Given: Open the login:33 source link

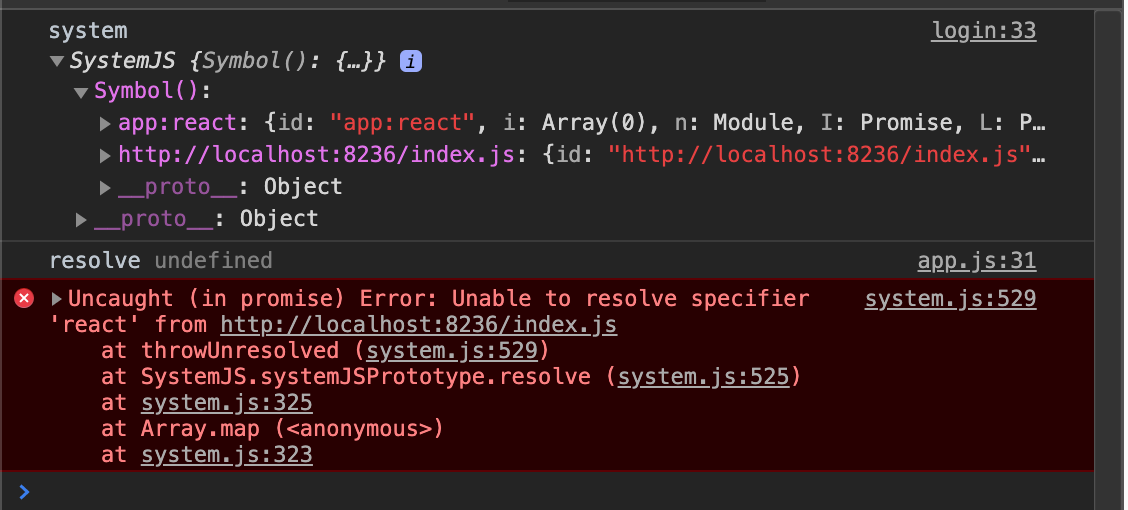Looking at the screenshot, I should tap(983, 31).
